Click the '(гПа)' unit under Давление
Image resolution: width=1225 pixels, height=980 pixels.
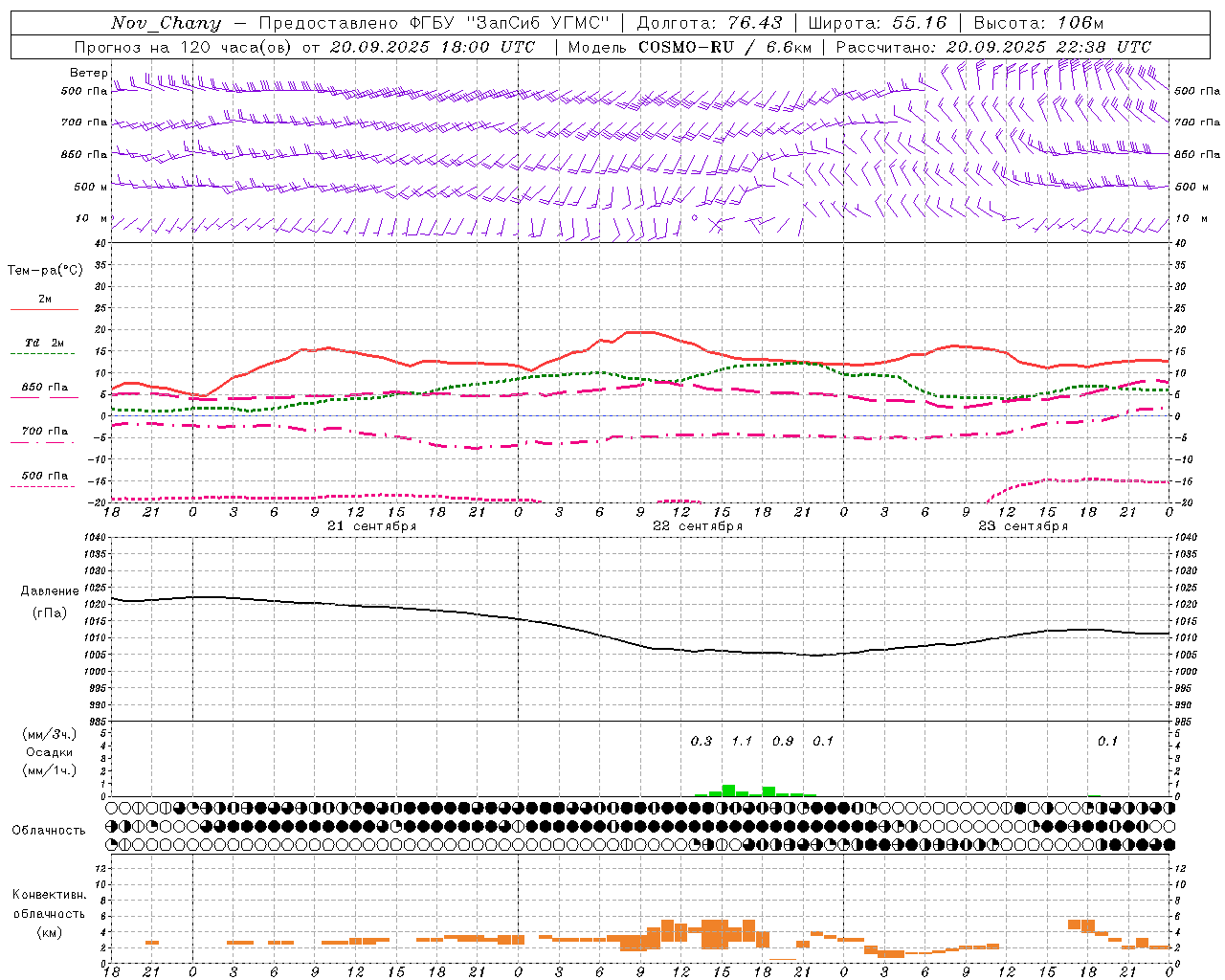(x=48, y=613)
